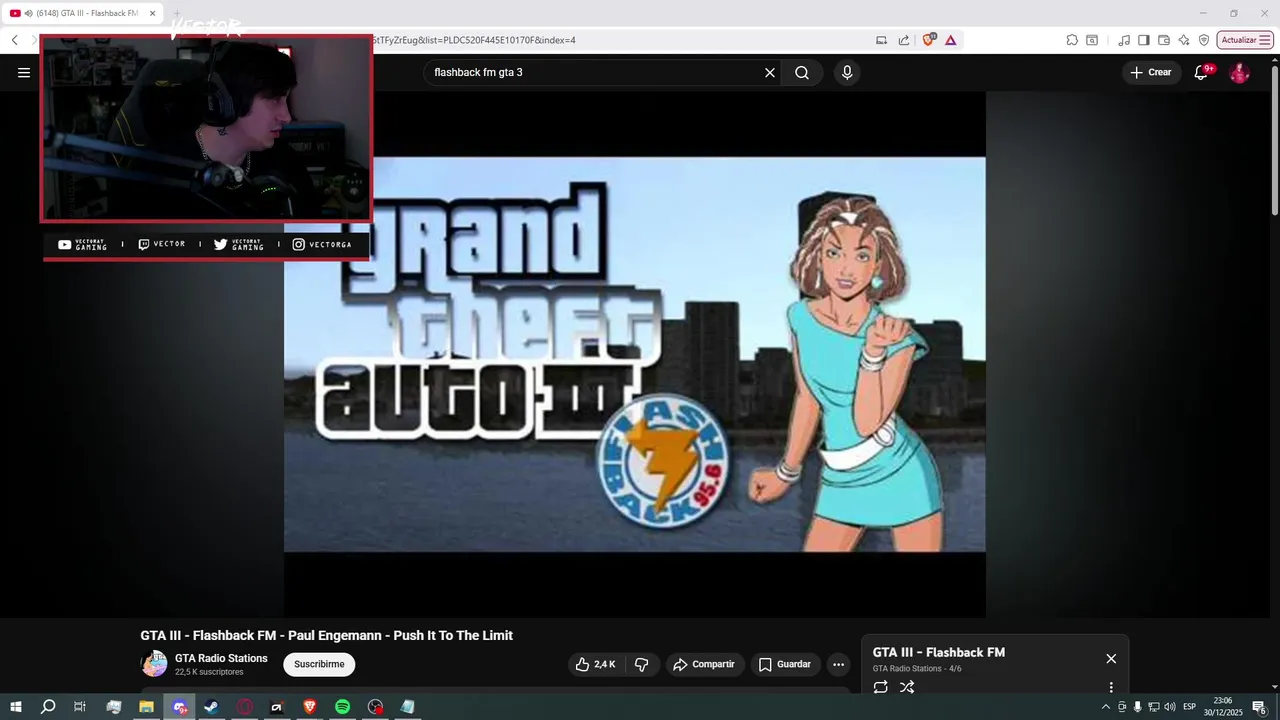Image resolution: width=1280 pixels, height=720 pixels.
Task: Open the Windows Start menu
Action: [x=16, y=707]
